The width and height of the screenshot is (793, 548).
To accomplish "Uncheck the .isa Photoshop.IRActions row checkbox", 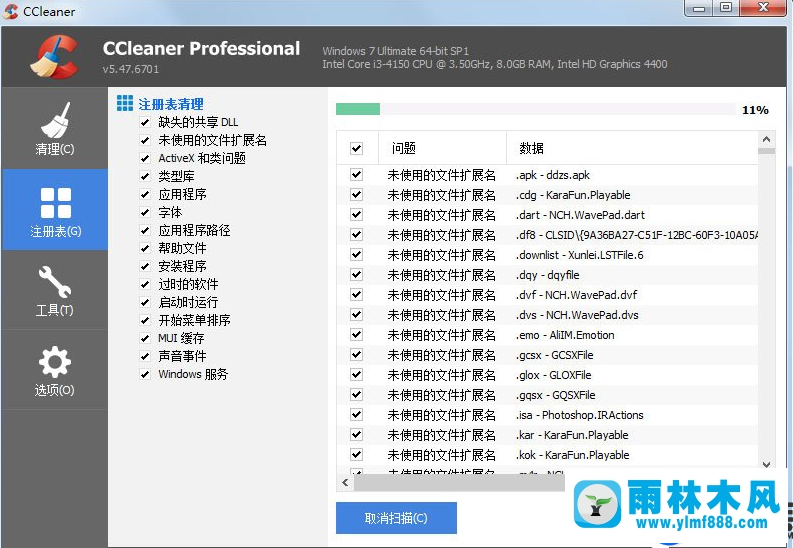I will click(x=357, y=415).
